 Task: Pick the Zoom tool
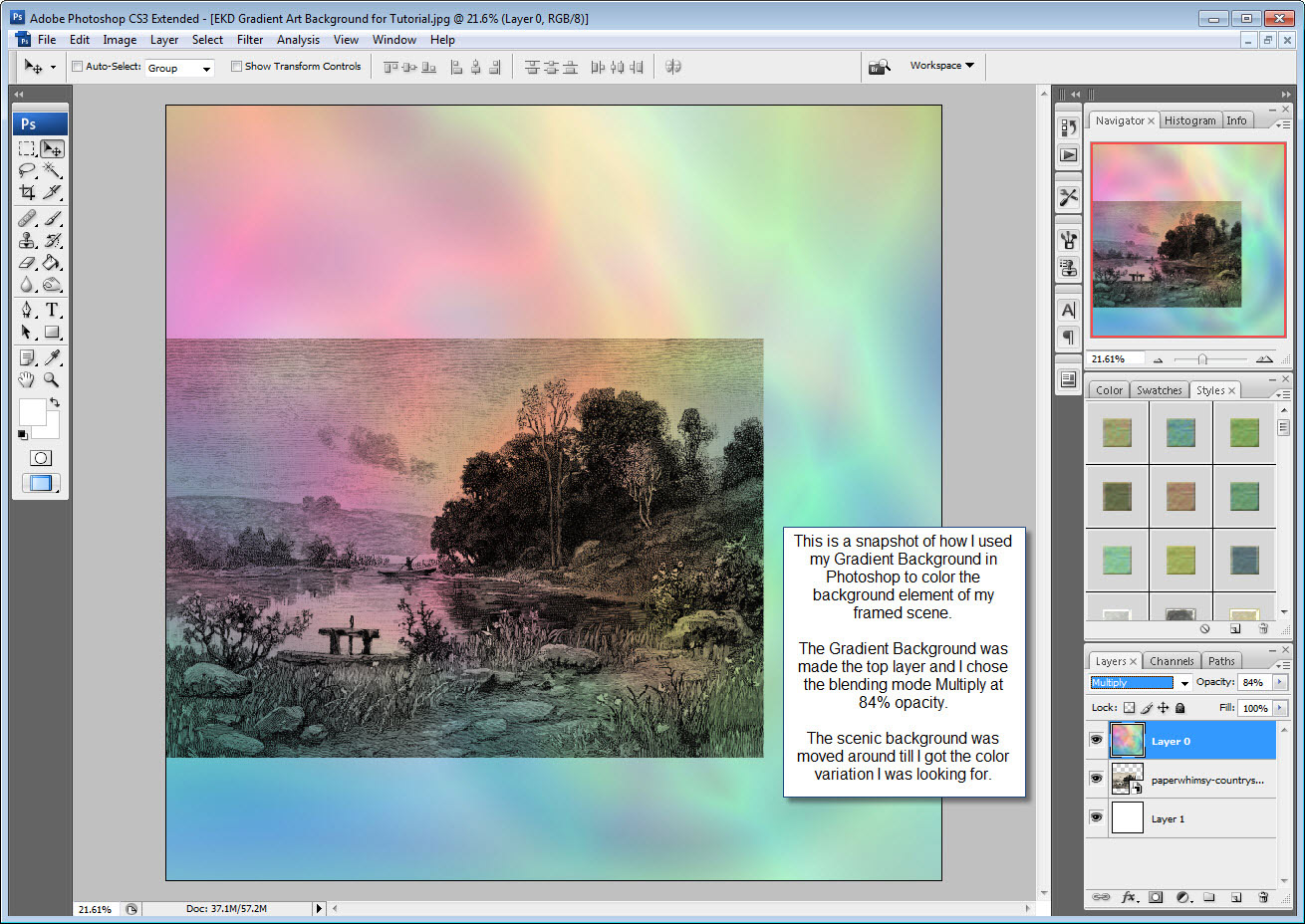click(x=50, y=378)
